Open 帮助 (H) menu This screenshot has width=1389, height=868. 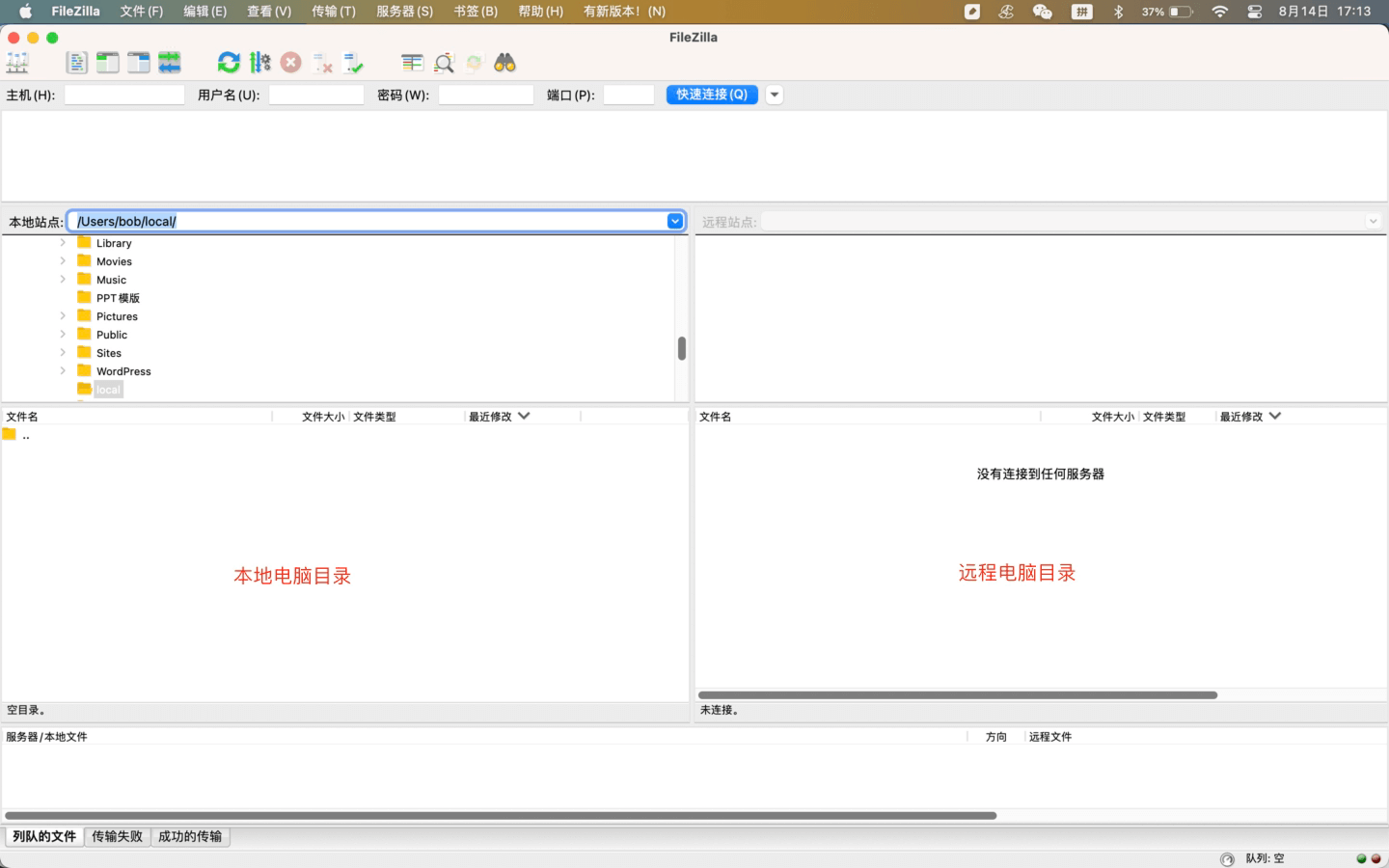pos(540,12)
